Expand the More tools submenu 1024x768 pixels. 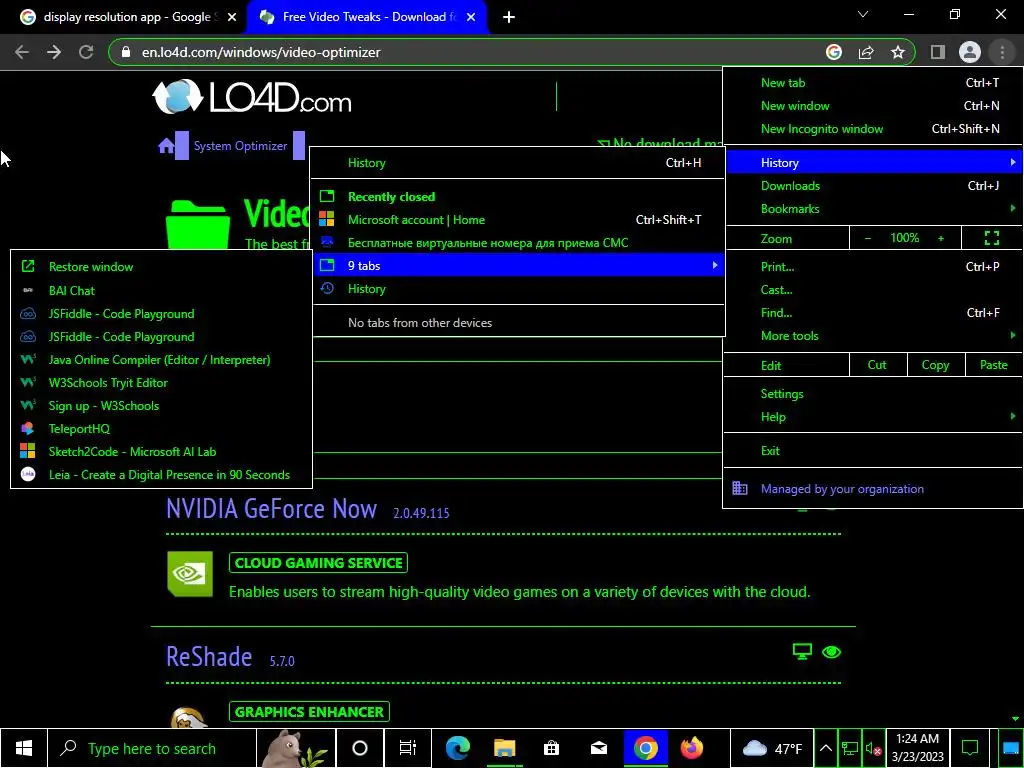coord(873,336)
